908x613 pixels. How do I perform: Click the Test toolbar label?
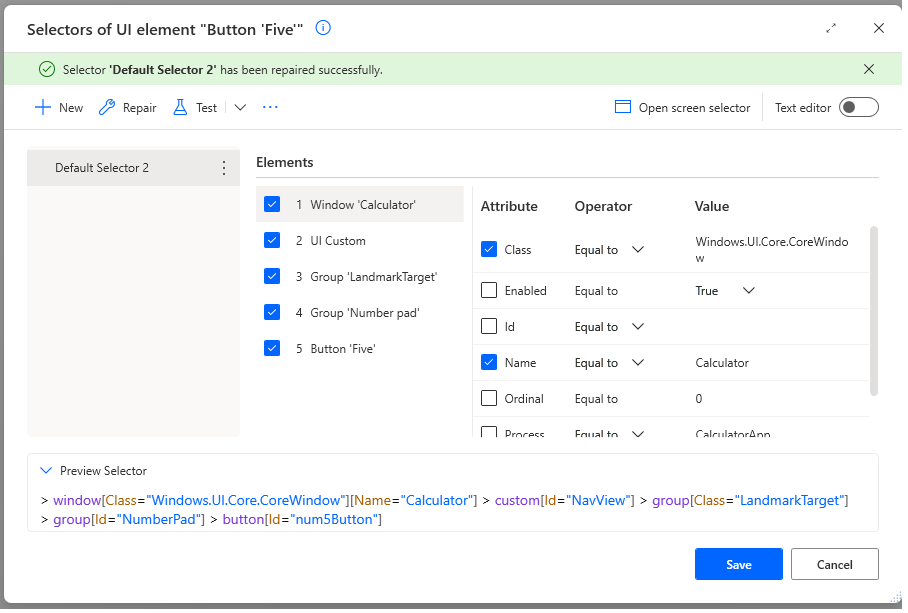(x=206, y=108)
